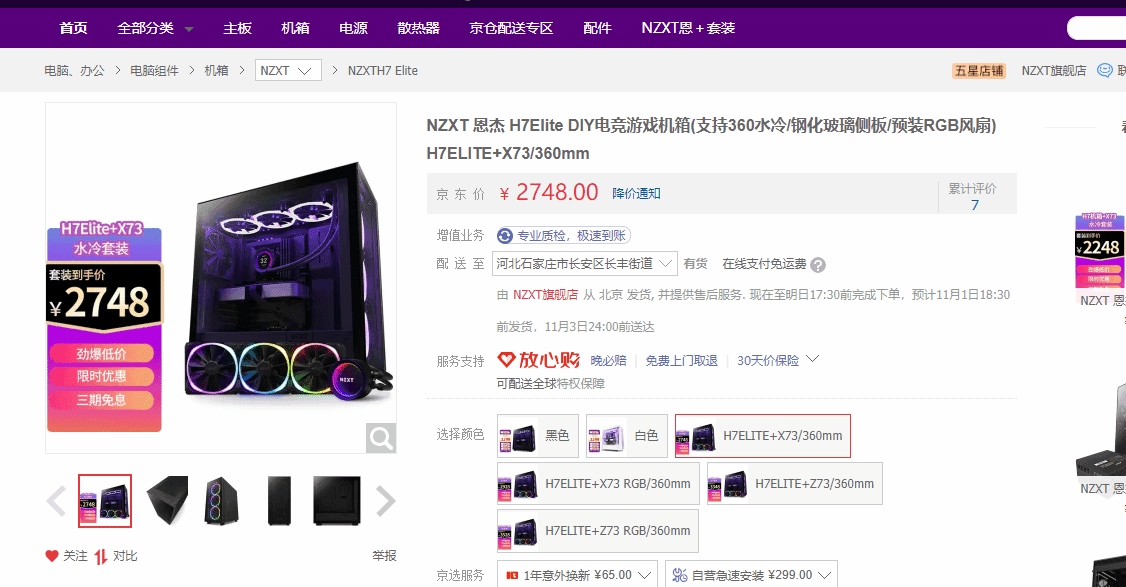Image resolution: width=1126 pixels, height=587 pixels.
Task: Select the H7ELITE+X73/360mm option
Action: [x=763, y=435]
